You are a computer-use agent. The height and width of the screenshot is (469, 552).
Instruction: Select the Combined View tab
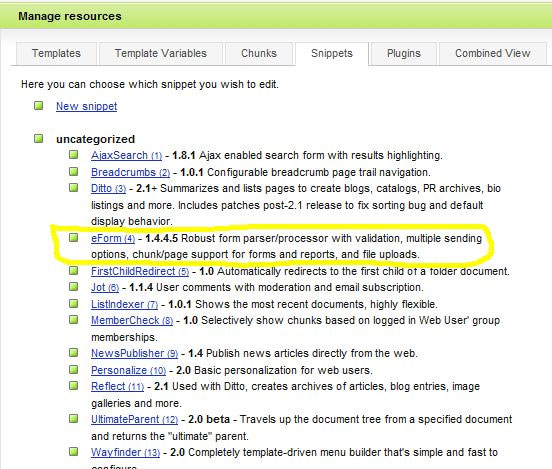(x=493, y=54)
